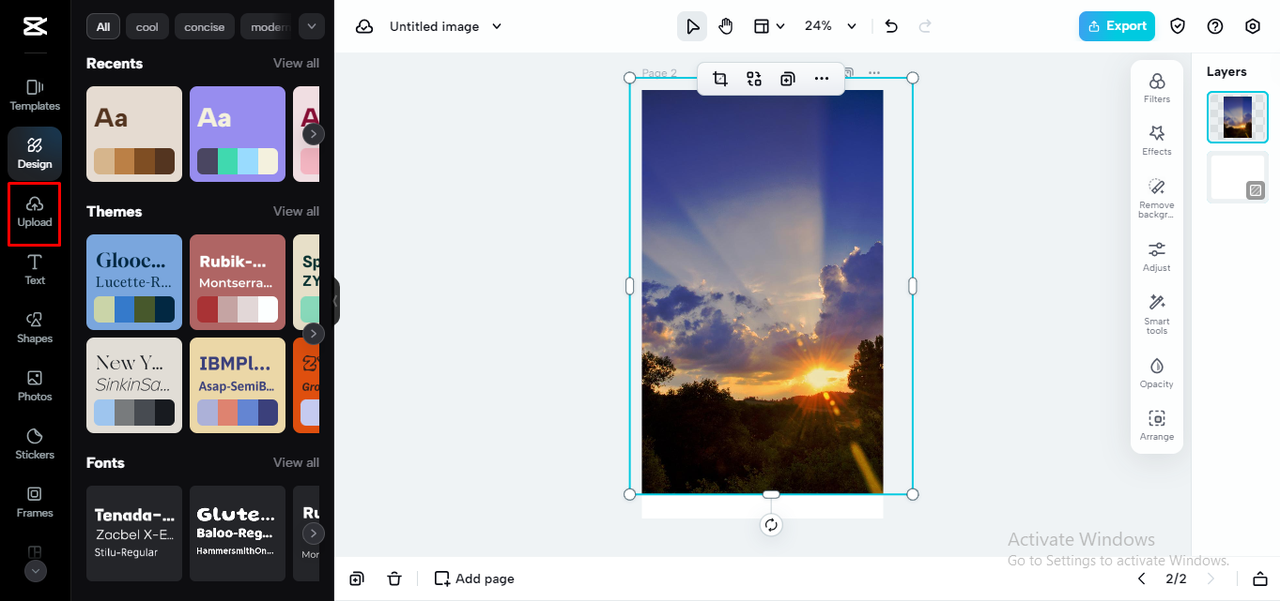Viewport: 1280px width, 601px height.
Task: Duplicate the current page from bottom bar
Action: (357, 578)
